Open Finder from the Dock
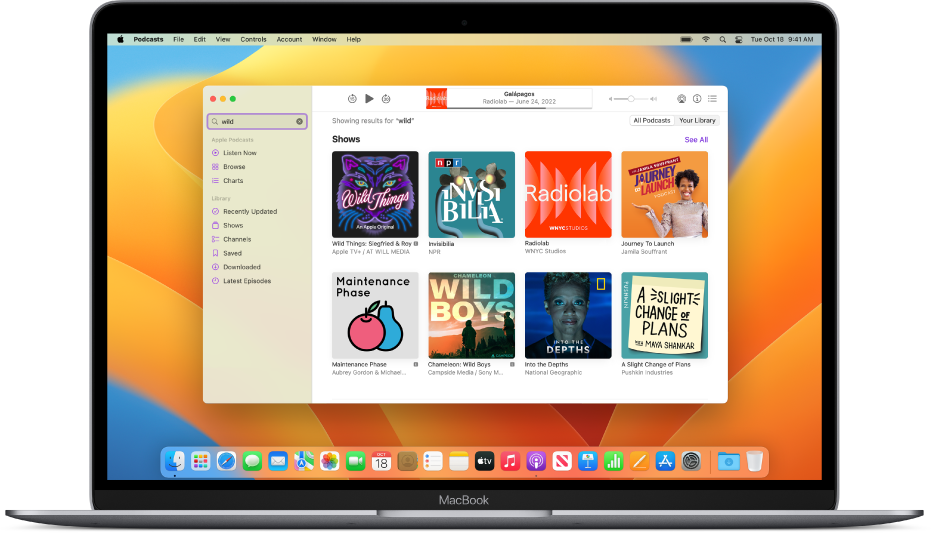 point(175,461)
